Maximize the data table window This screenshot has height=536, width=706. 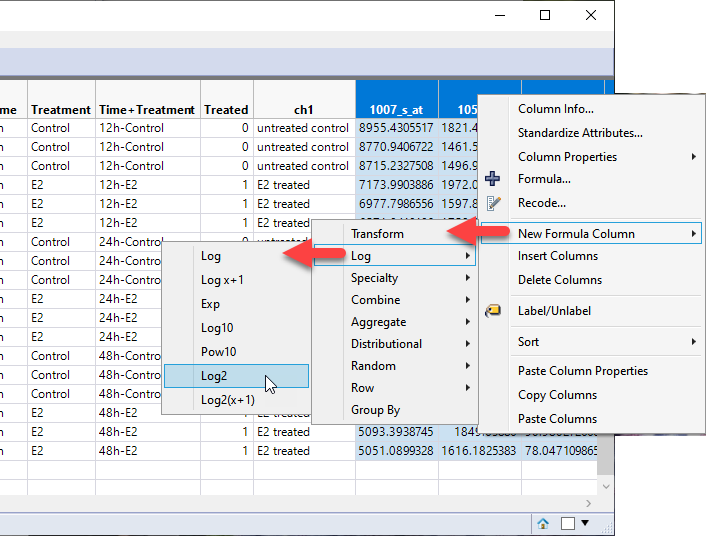click(545, 15)
